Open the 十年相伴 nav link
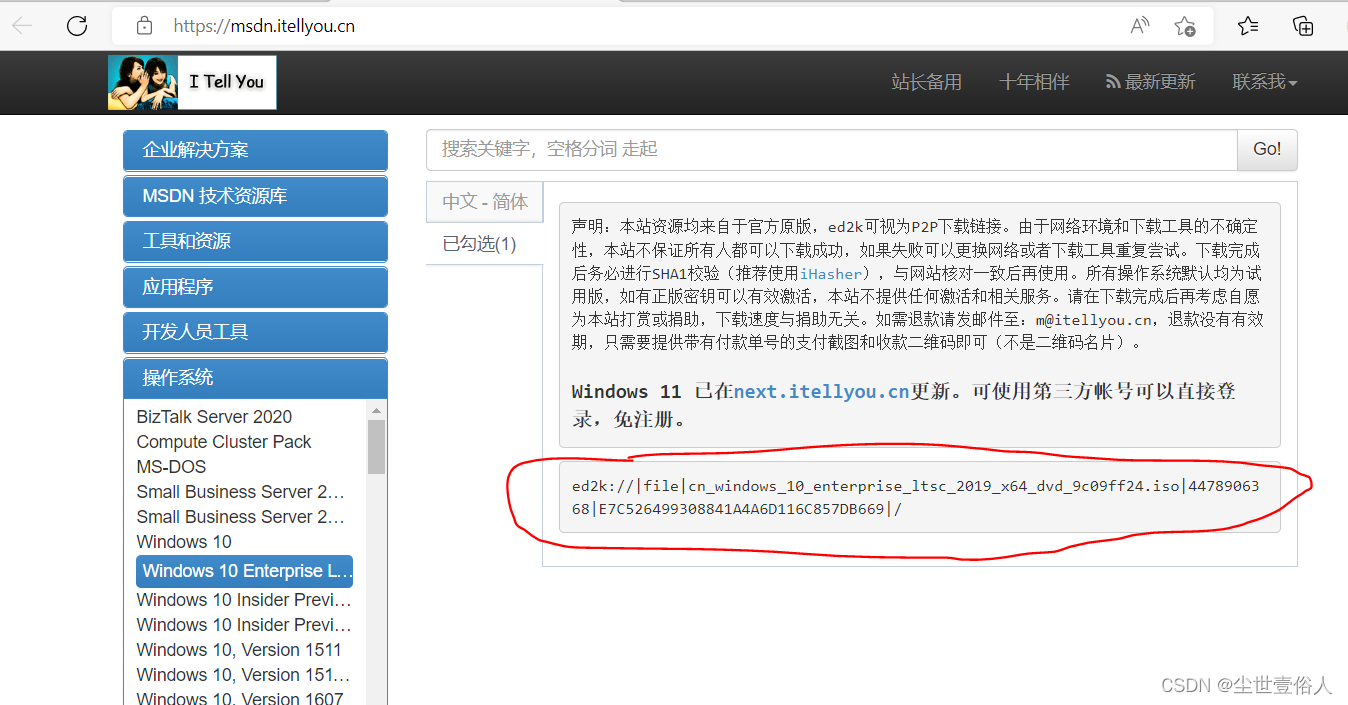 click(x=1034, y=82)
